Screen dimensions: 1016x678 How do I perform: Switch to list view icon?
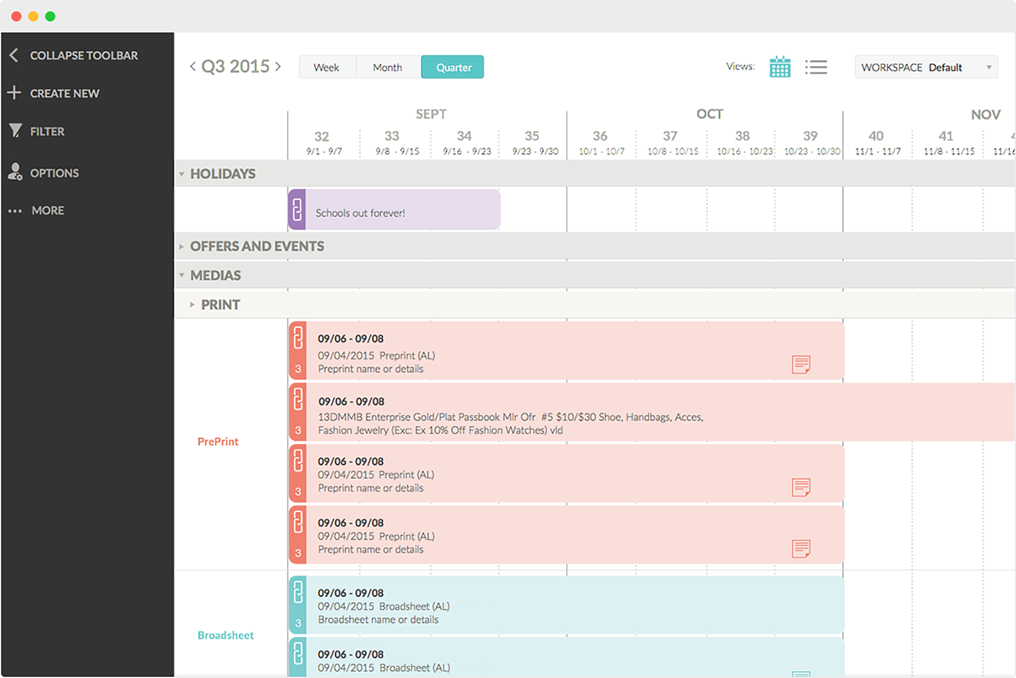[x=816, y=67]
